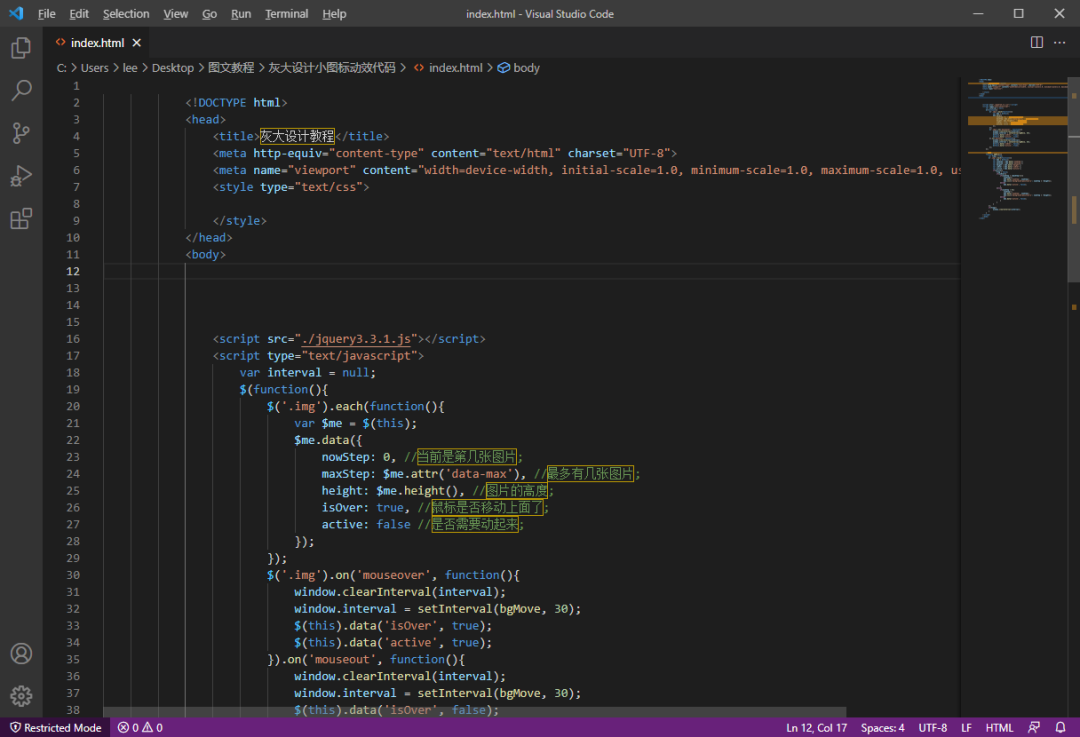Open the Run and Debug view
This screenshot has width=1080, height=737.
coord(21,176)
